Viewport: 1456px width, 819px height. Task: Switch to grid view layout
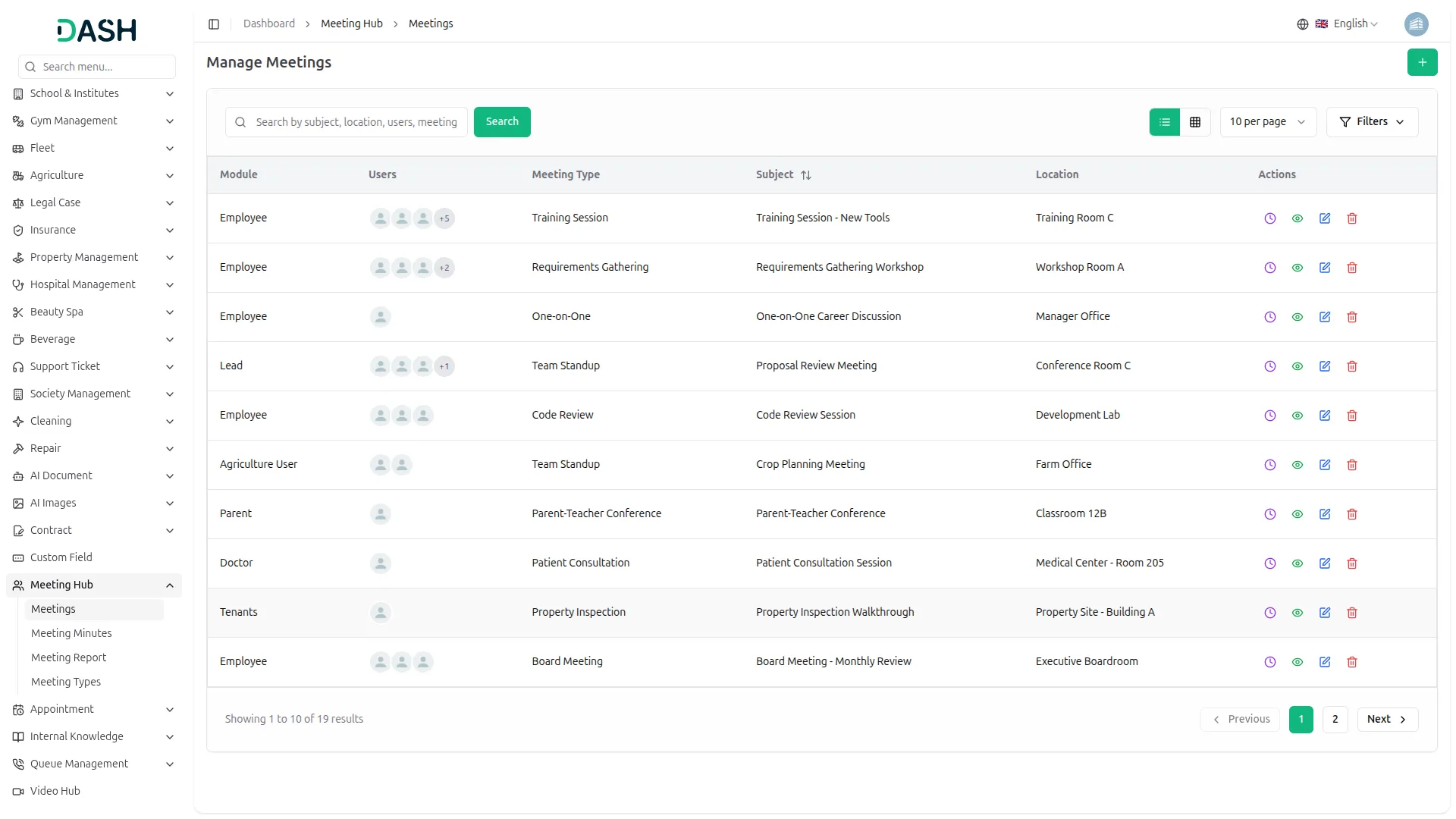point(1195,122)
